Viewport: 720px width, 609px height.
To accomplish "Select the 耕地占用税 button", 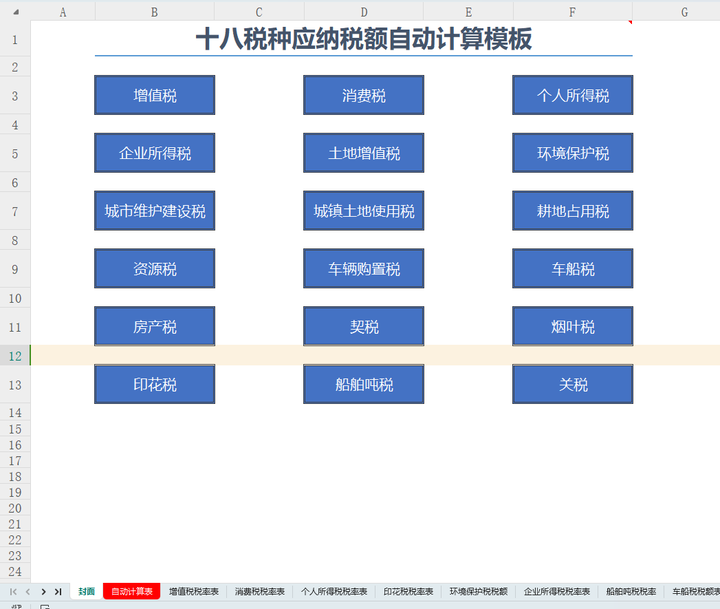I will pos(573,211).
